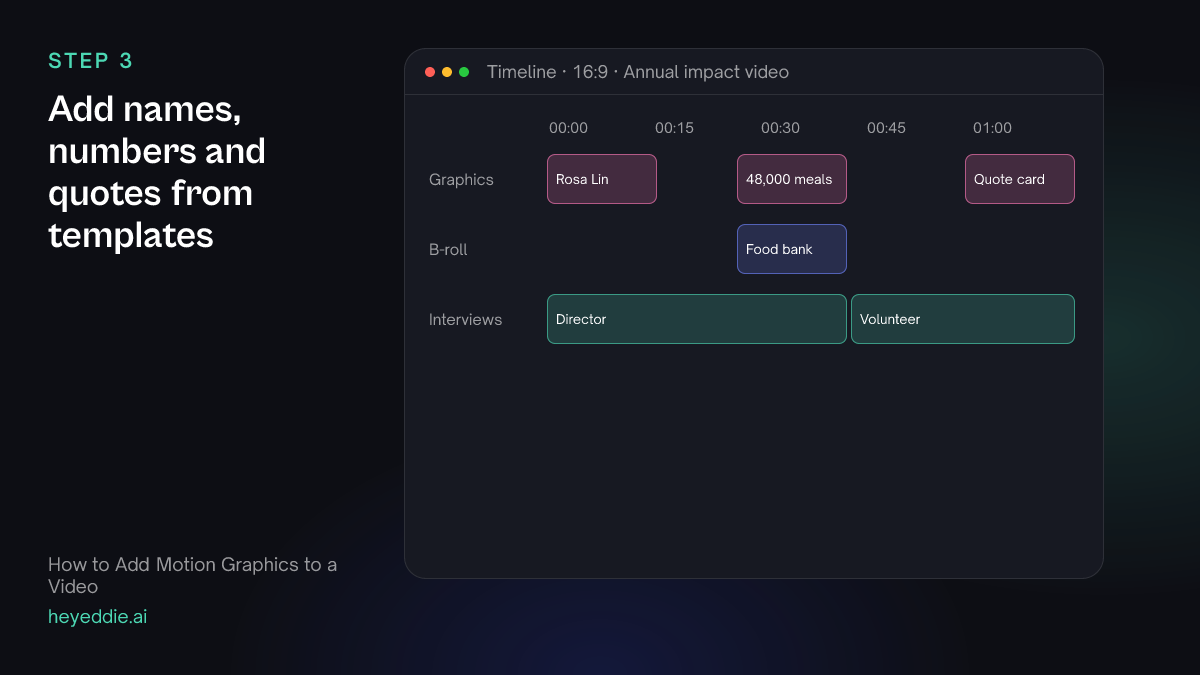
Task: Click the 'Add names, numbers and quotes' heading
Action: 157,171
